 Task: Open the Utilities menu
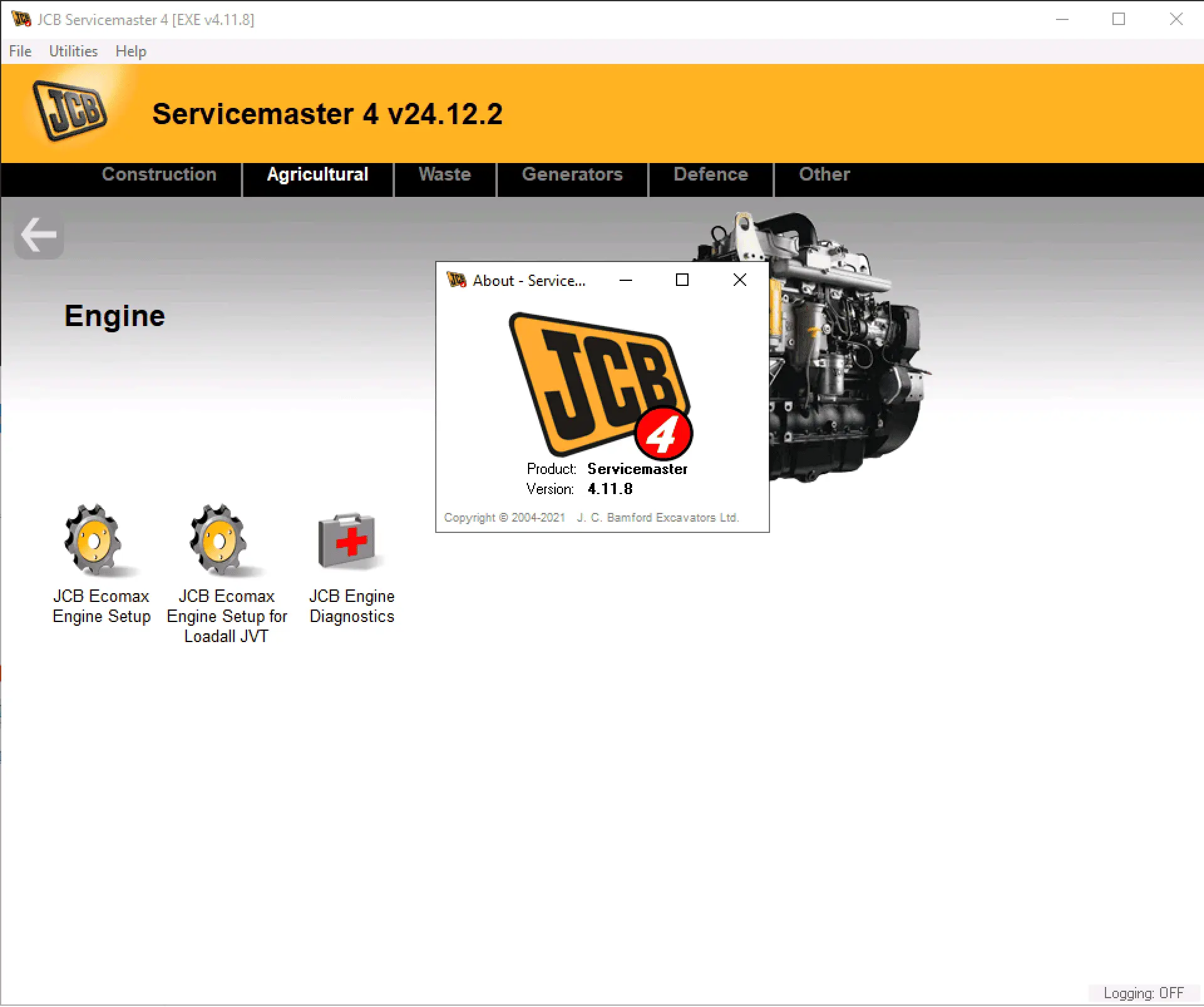(x=73, y=51)
